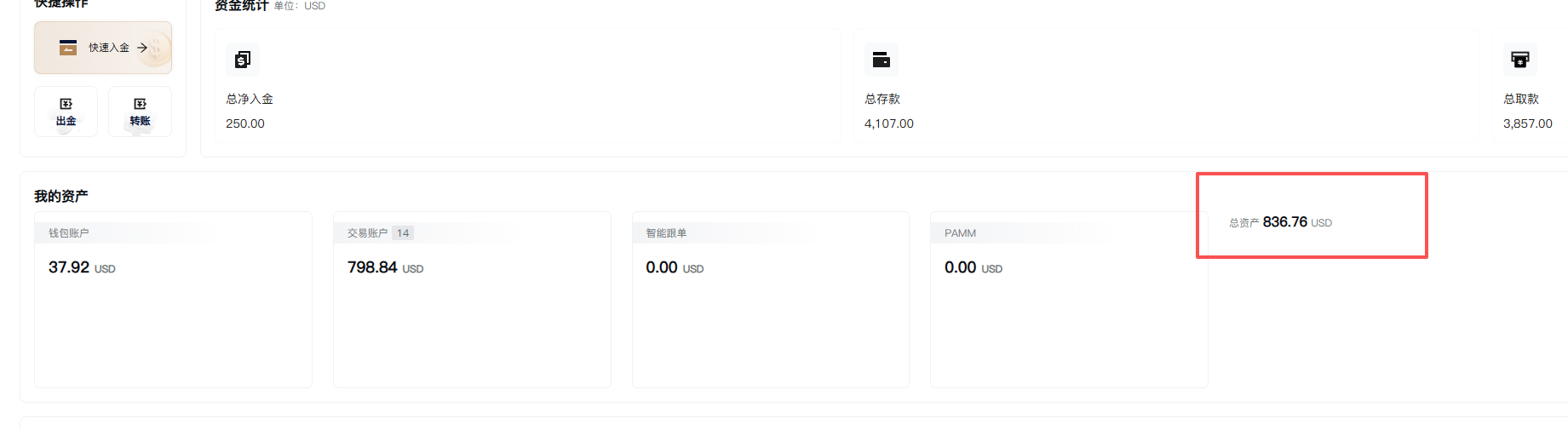Click the 14 badge beside 交易账户
Image resolution: width=1568 pixels, height=430 pixels.
click(403, 232)
